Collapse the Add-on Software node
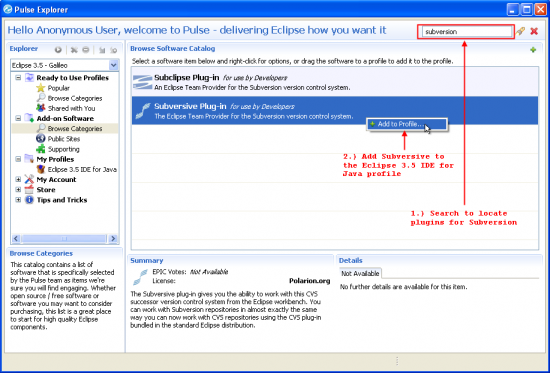550x373 pixels. coord(18,119)
